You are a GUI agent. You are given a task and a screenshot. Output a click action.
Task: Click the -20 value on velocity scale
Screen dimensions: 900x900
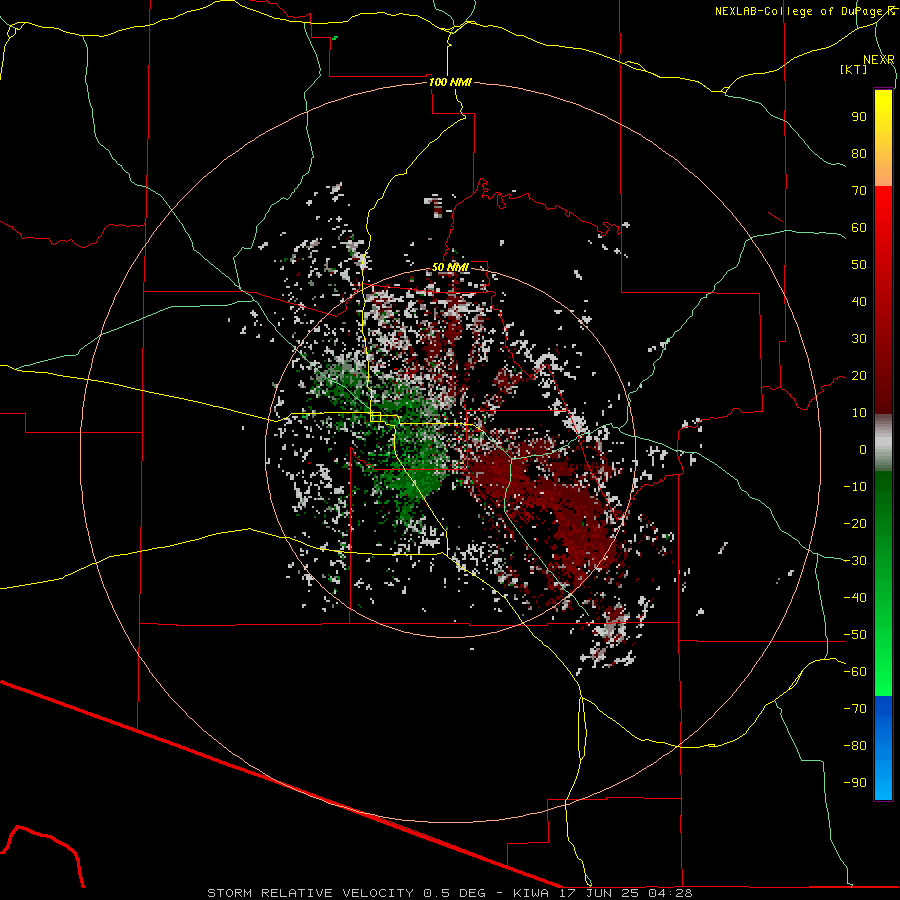tap(855, 523)
